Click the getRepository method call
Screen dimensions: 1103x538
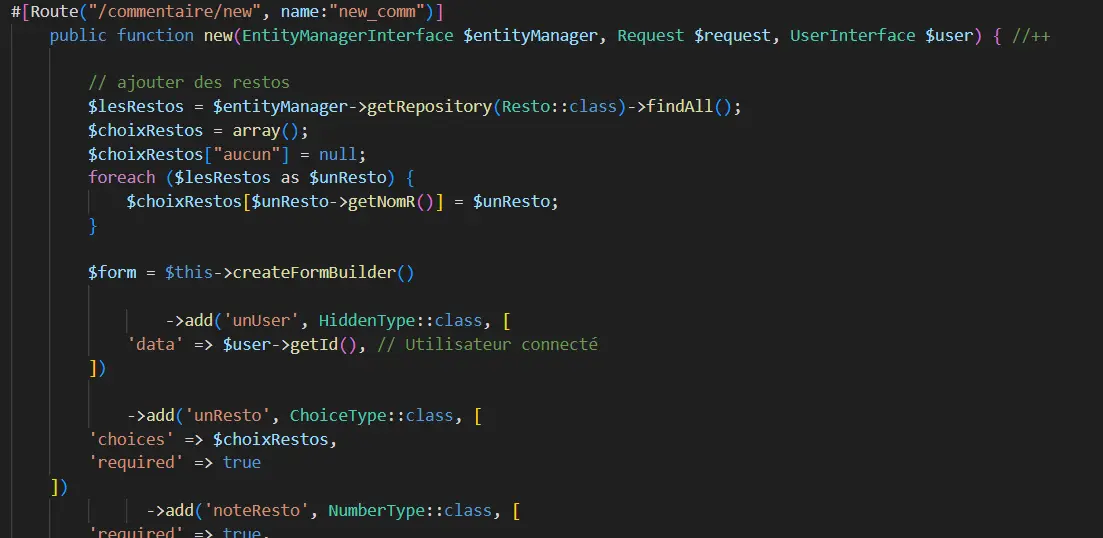coord(428,107)
